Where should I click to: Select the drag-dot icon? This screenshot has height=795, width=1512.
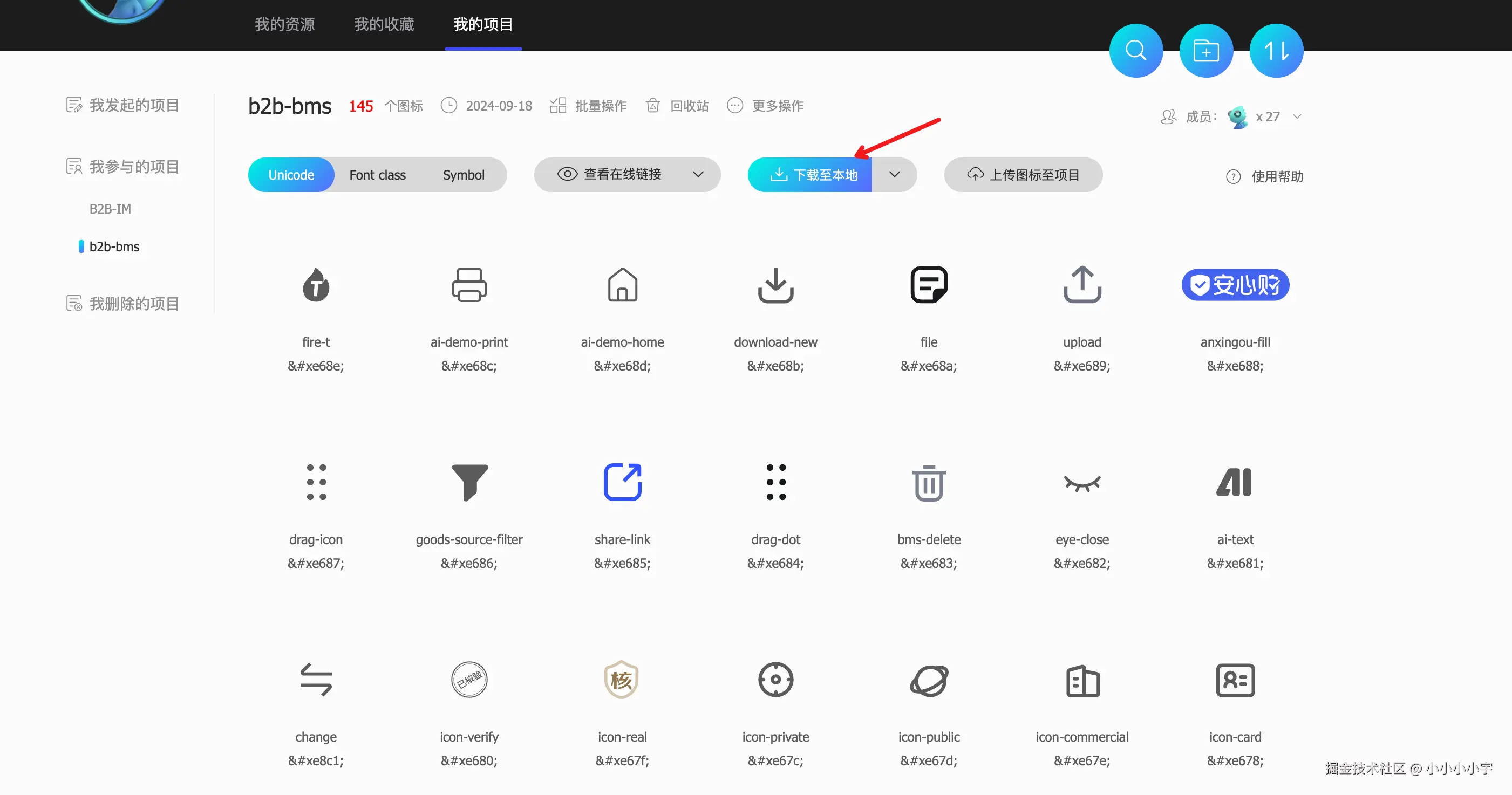775,482
